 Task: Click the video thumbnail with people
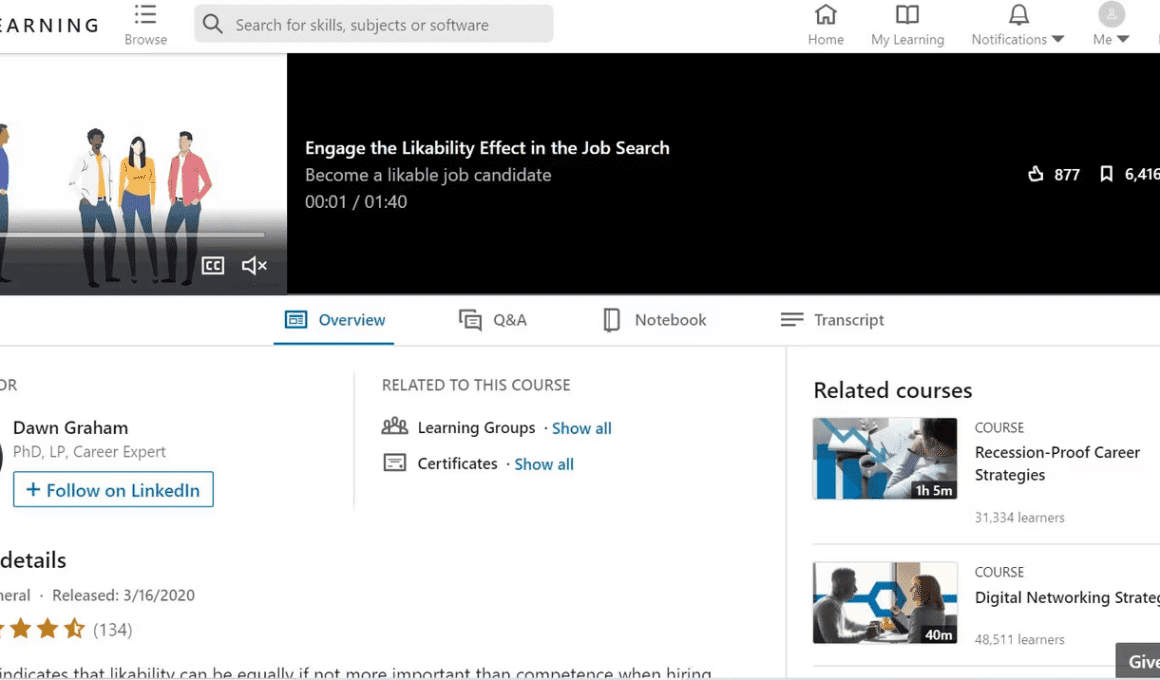click(143, 174)
